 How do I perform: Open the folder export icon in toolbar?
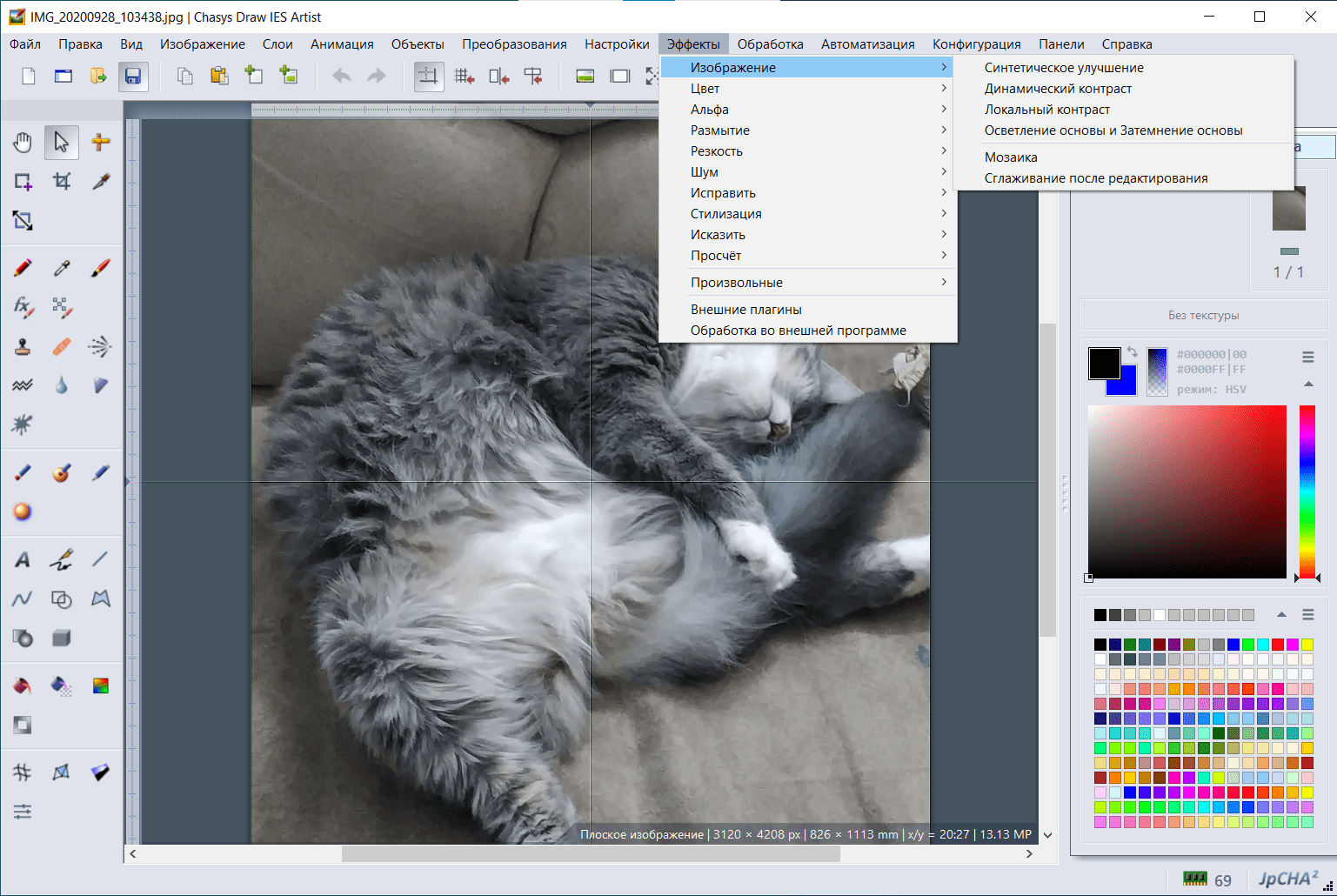point(98,77)
